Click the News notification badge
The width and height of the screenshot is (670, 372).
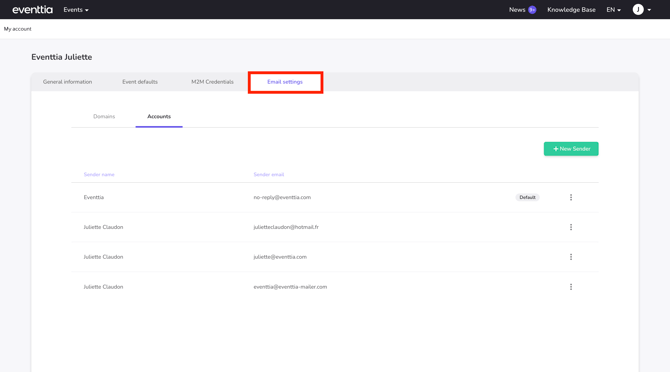pyautogui.click(x=532, y=9)
